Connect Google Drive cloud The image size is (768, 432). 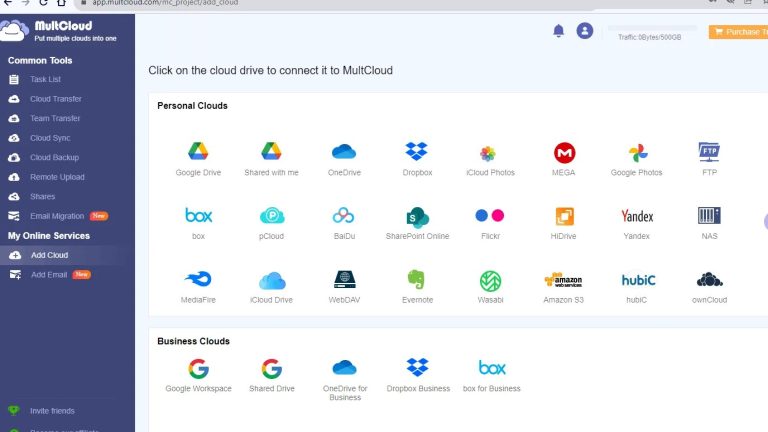(x=198, y=159)
